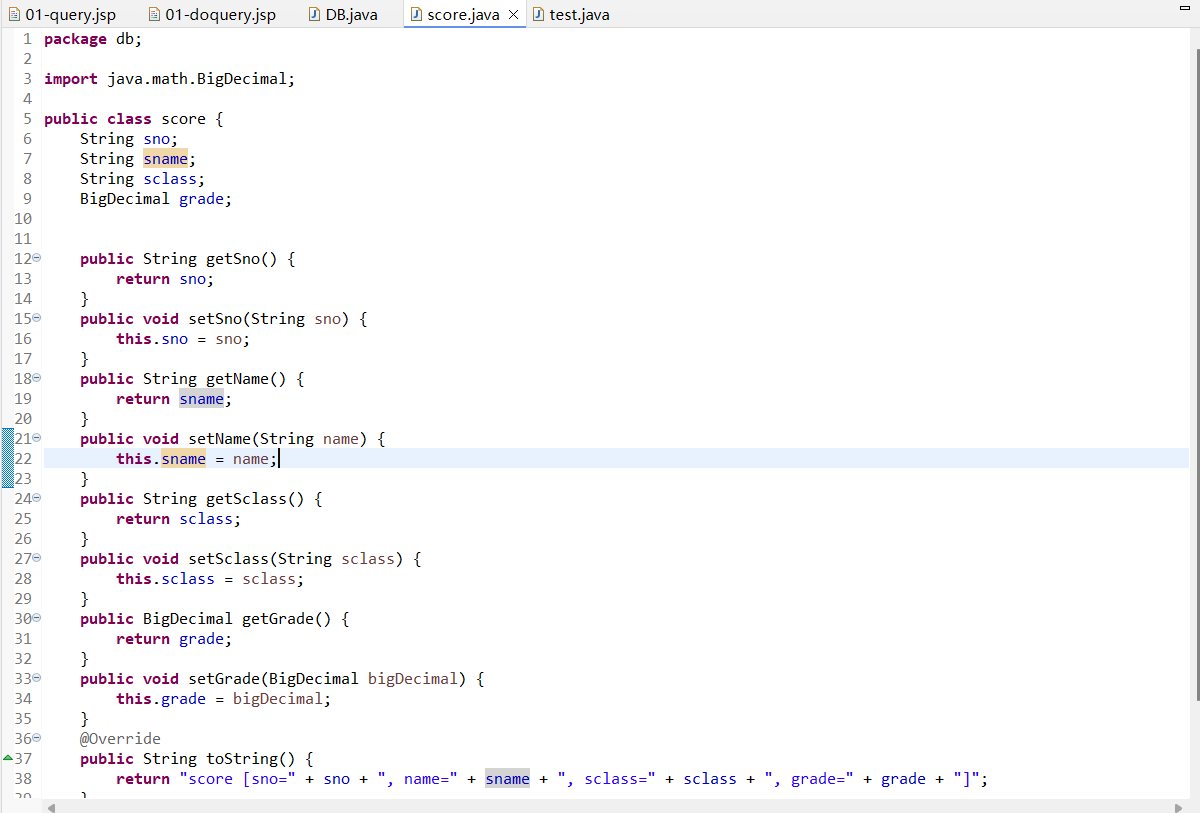Screen dimensions: 1200x813
Task: Collapse the getSno method fold marker
Action: point(36,258)
